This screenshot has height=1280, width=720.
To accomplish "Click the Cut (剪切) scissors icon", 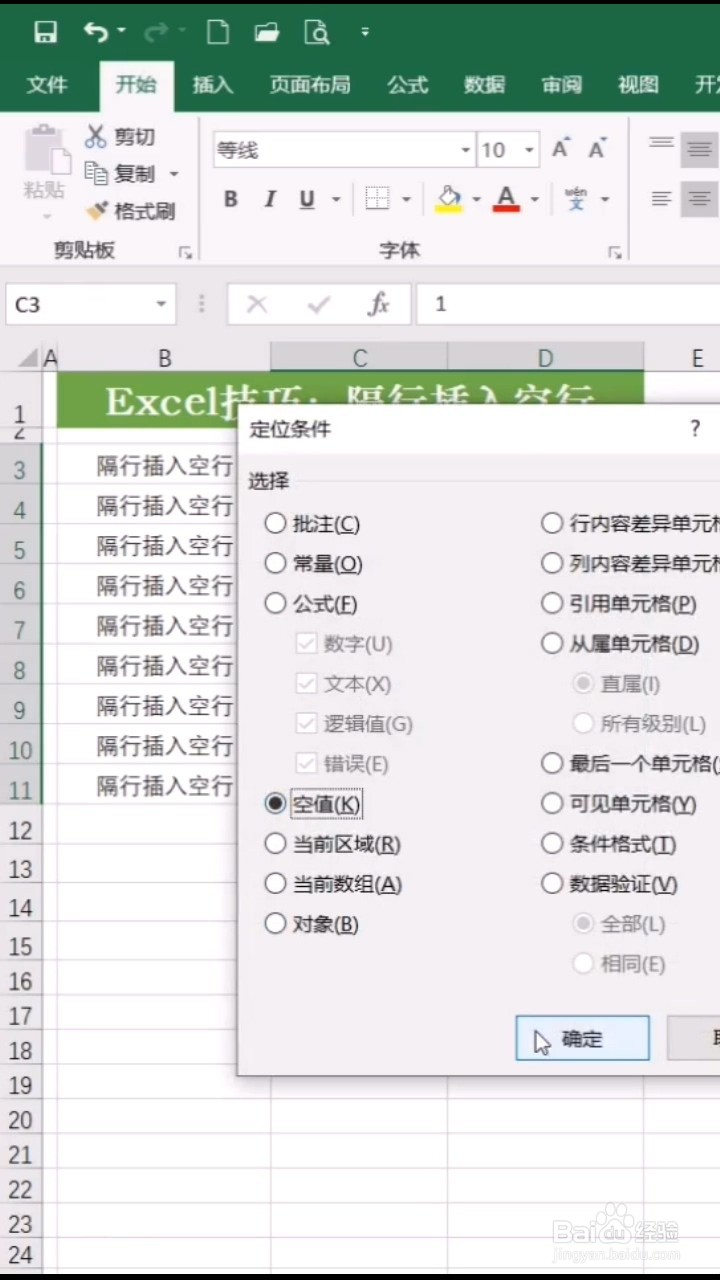I will 96,136.
